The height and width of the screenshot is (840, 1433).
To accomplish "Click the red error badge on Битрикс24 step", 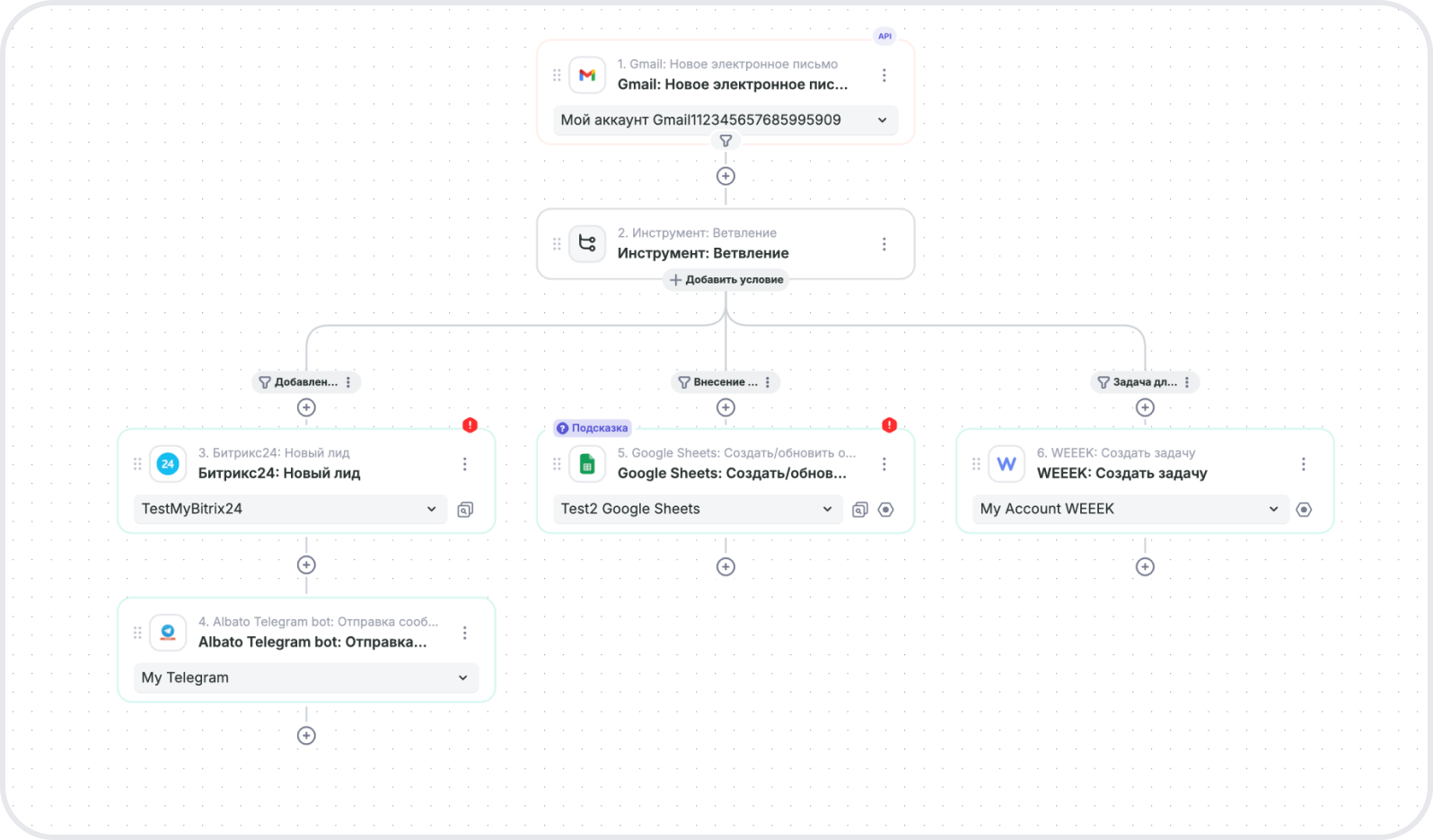I will tap(470, 425).
